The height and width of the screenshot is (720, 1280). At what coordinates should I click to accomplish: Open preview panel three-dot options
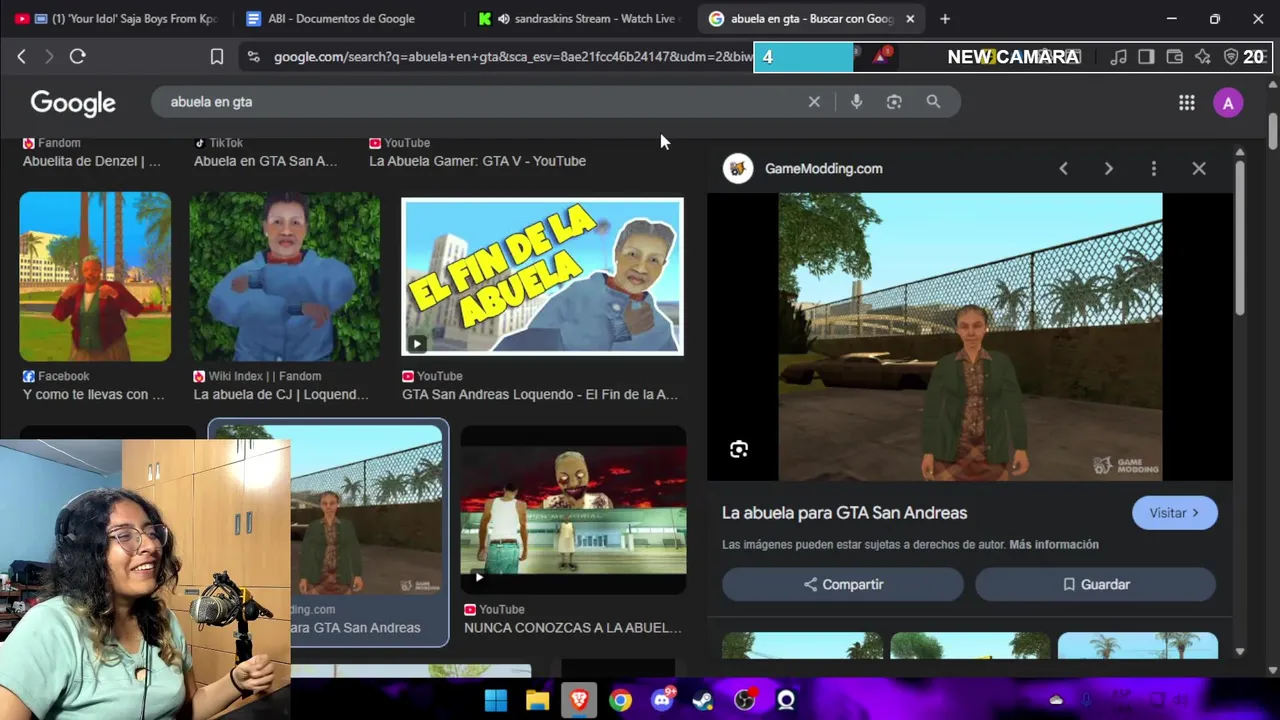coord(1153,169)
